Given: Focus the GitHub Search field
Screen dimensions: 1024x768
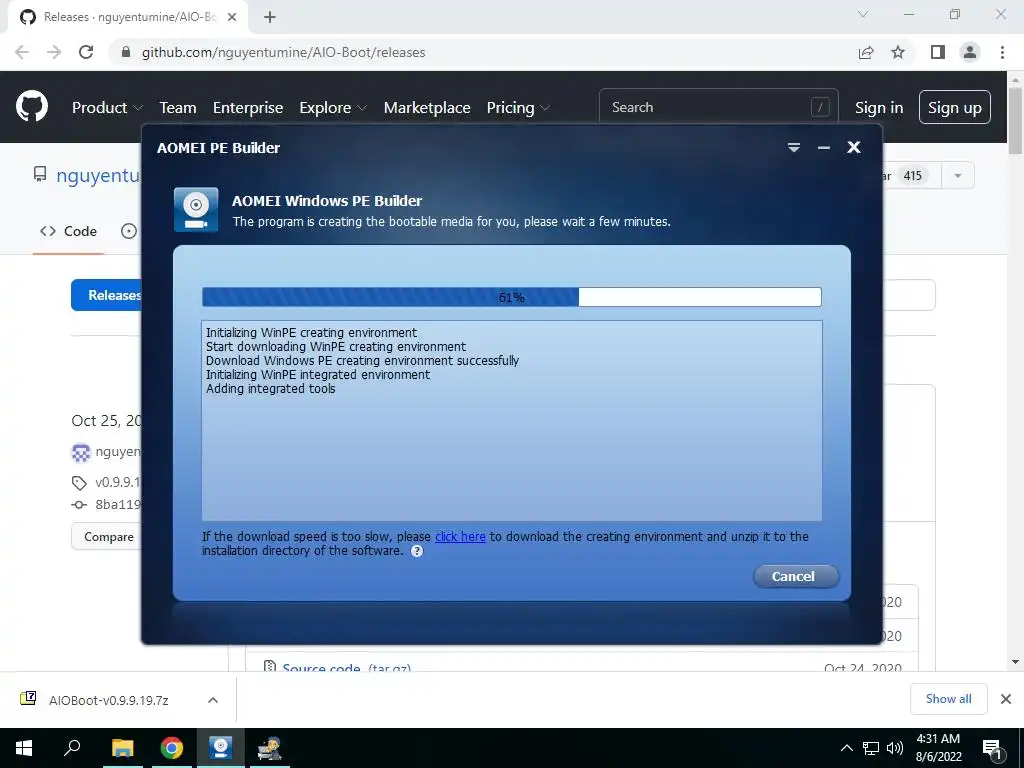Looking at the screenshot, I should (718, 106).
